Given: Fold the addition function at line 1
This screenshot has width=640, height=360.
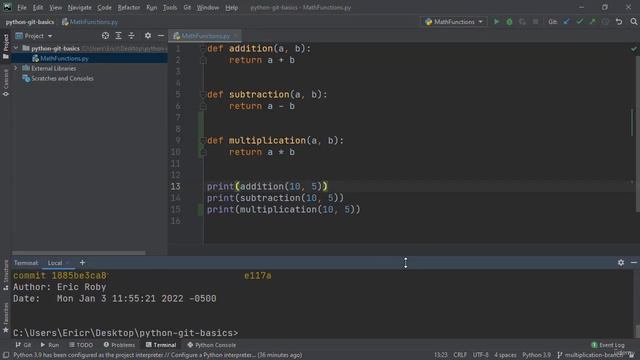Looking at the screenshot, I should 203,49.
